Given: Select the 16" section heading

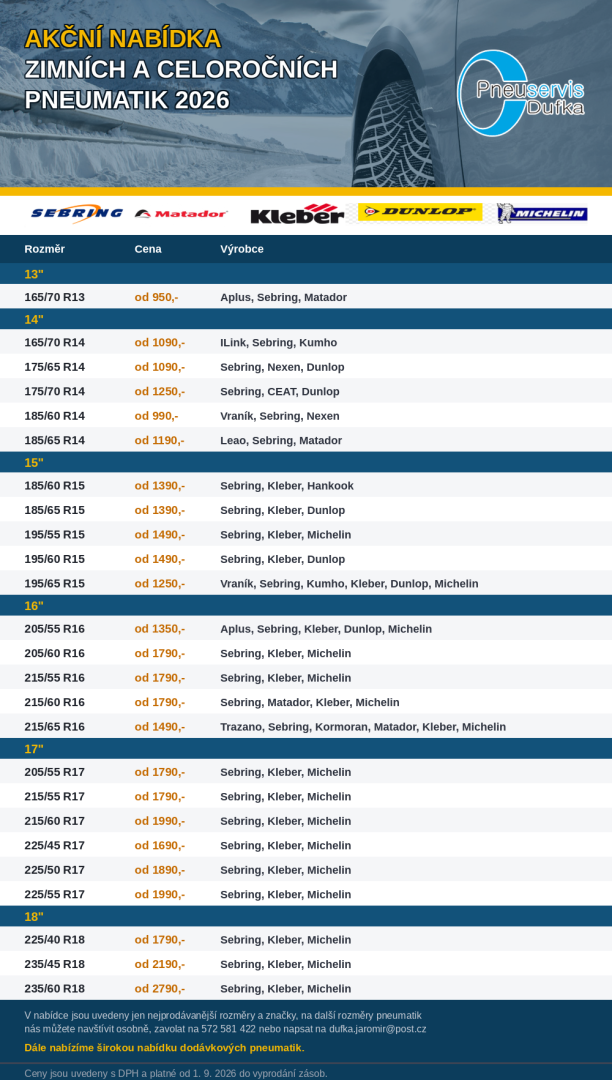Looking at the screenshot, I should (34, 606).
